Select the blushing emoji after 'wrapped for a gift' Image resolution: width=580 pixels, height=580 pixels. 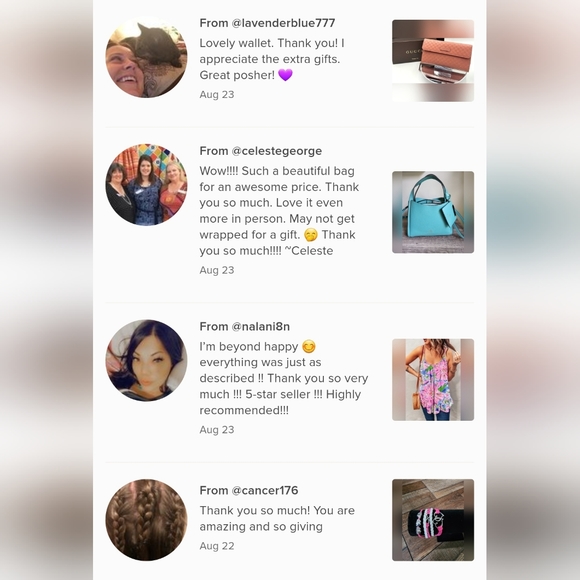311,235
